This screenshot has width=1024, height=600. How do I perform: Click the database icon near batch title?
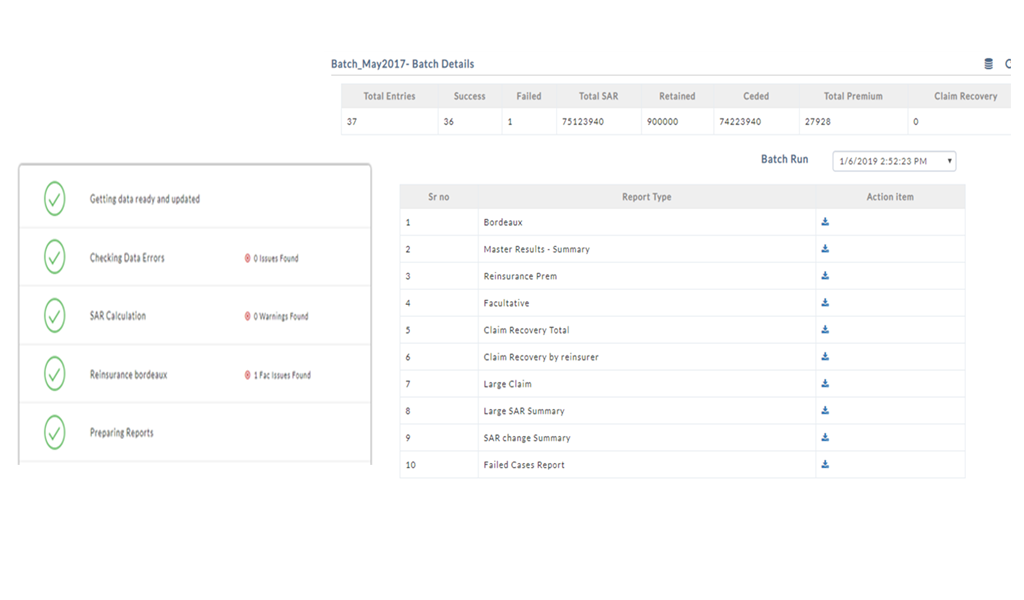coord(988,64)
